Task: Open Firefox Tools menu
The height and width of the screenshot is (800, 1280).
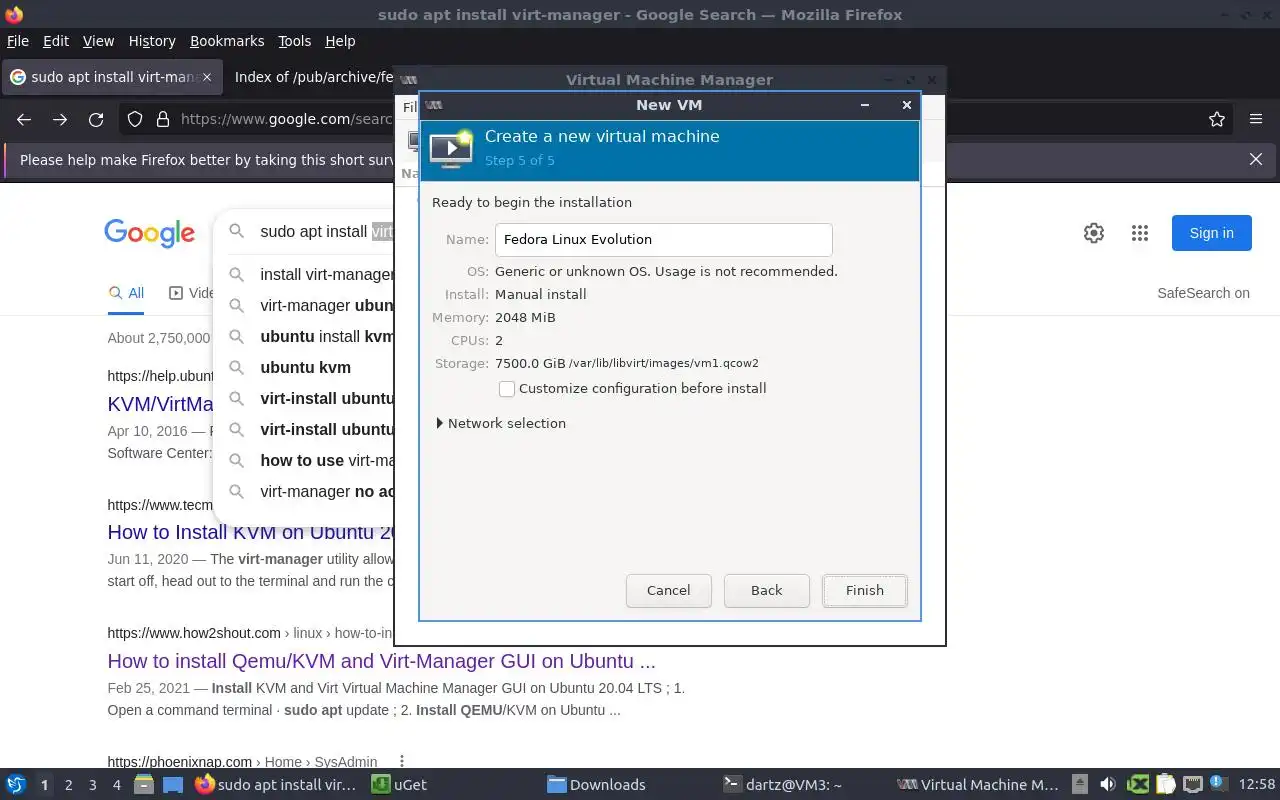Action: pyautogui.click(x=294, y=41)
